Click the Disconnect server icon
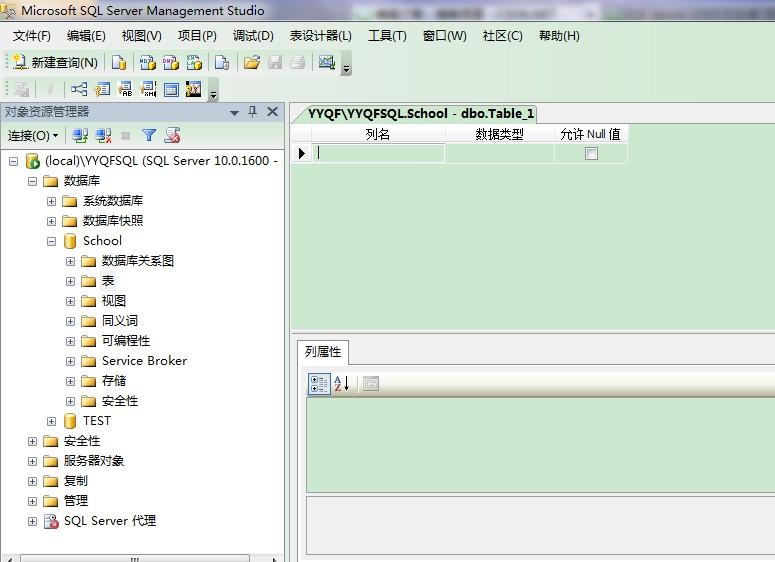775x562 pixels. click(103, 135)
